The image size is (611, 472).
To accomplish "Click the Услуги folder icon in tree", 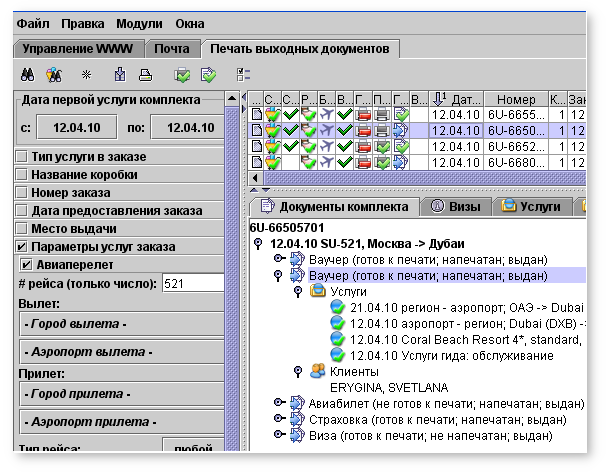I will [x=317, y=291].
